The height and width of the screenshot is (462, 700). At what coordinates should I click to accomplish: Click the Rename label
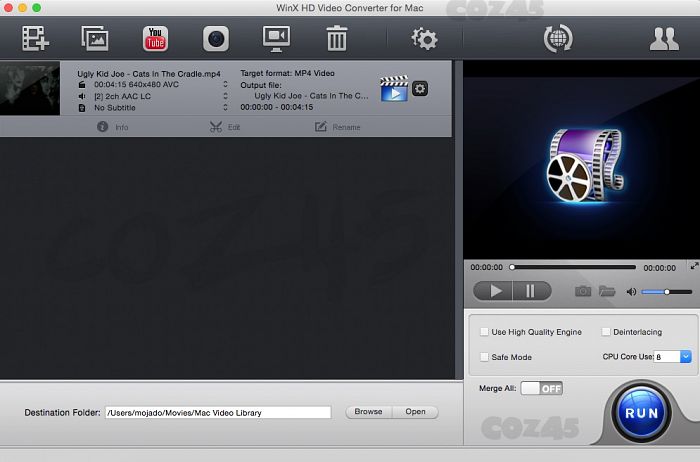pos(346,127)
